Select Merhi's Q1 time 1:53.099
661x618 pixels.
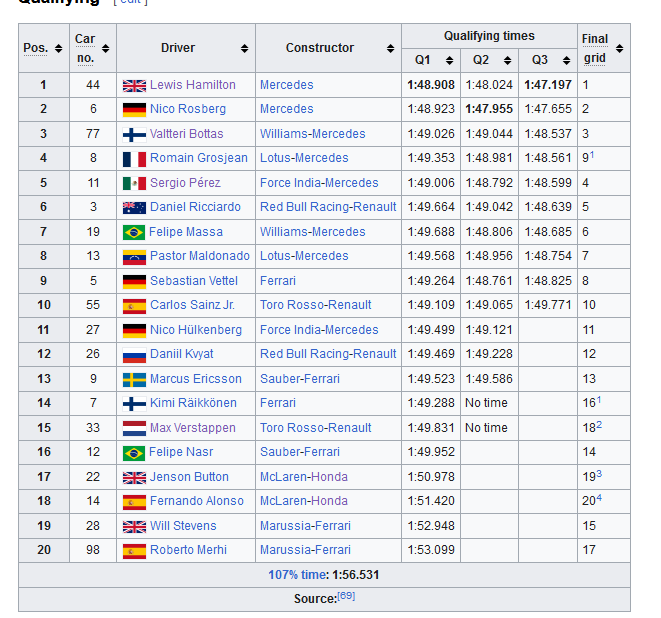pos(431,550)
